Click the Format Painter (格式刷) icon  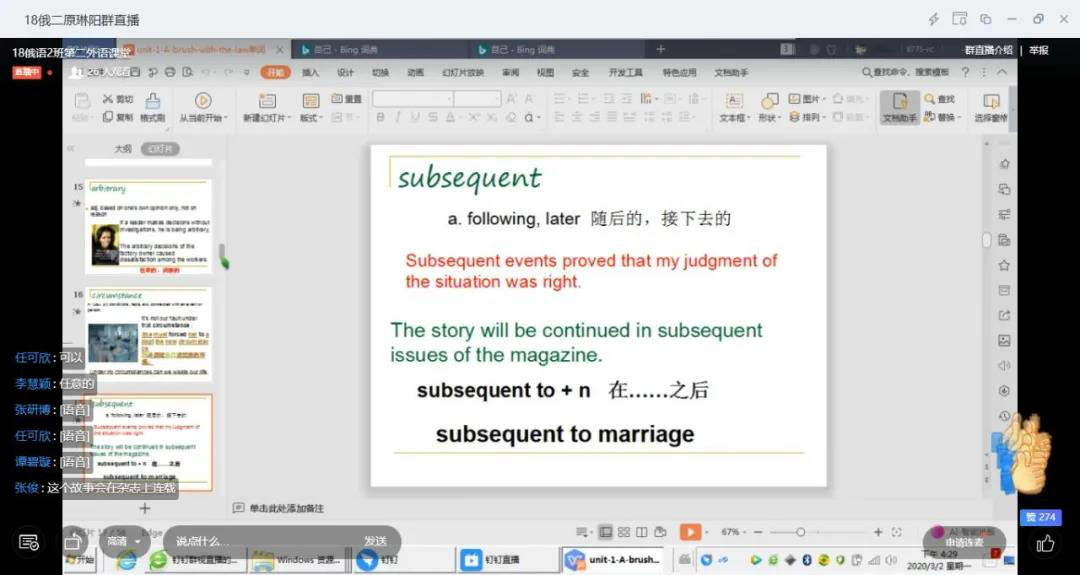click(x=152, y=101)
